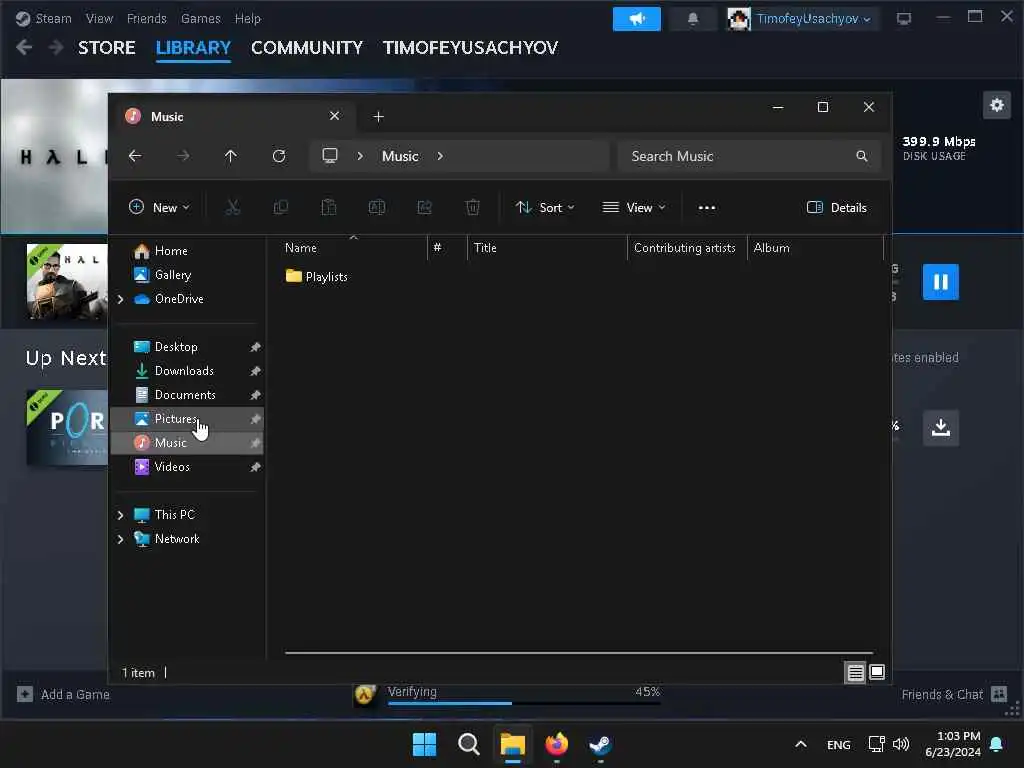Image resolution: width=1024 pixels, height=768 pixels.
Task: Click the download icon for Portal
Action: tap(940, 428)
